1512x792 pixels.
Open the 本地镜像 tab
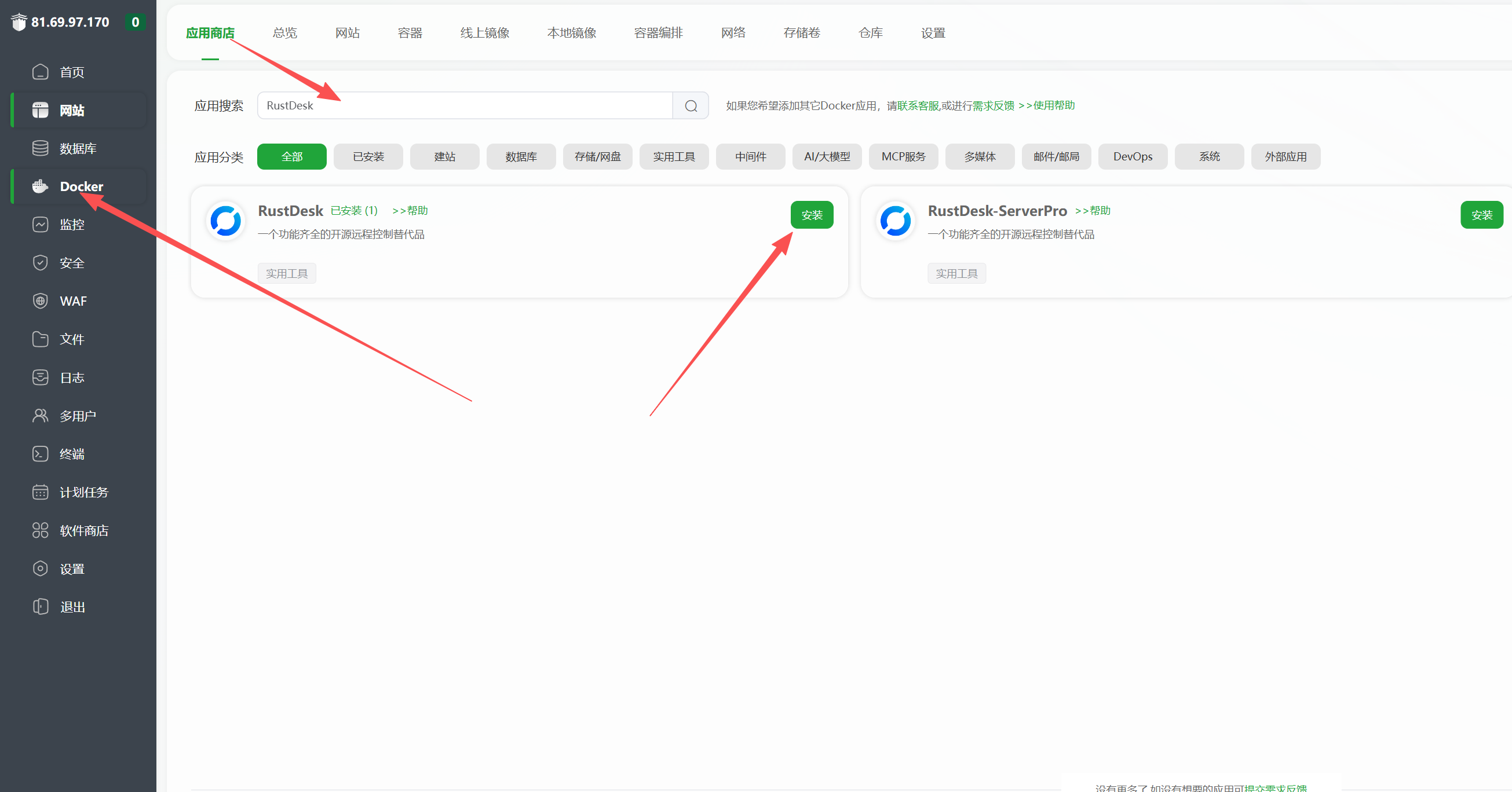tap(571, 33)
